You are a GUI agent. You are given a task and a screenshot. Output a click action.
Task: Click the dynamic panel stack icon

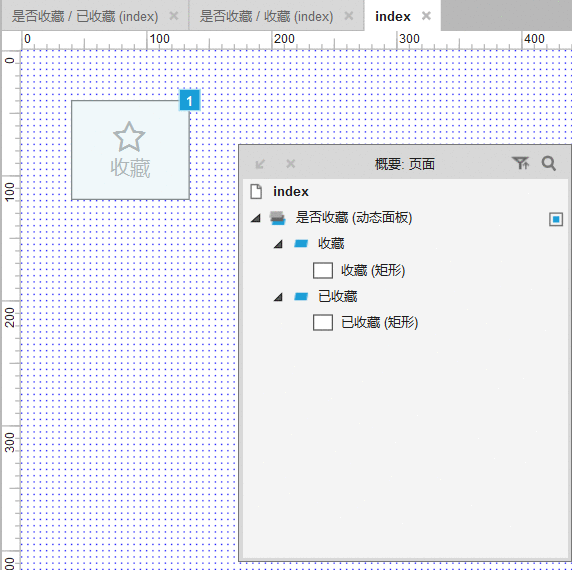(x=278, y=218)
